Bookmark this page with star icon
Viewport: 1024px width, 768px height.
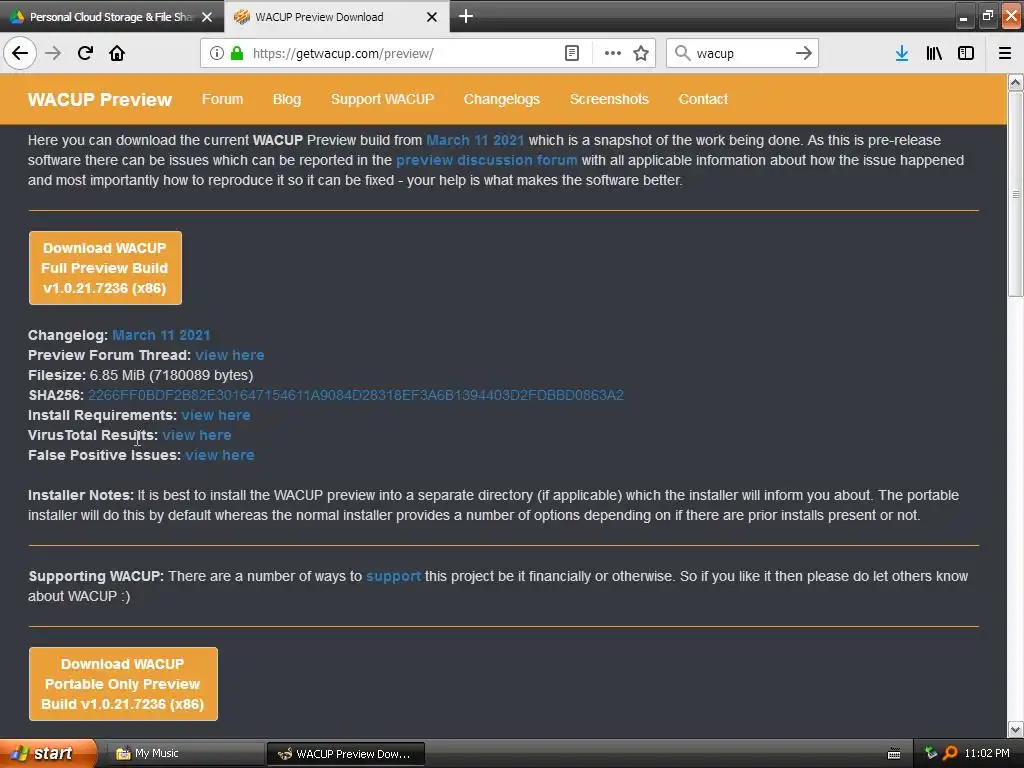point(641,53)
